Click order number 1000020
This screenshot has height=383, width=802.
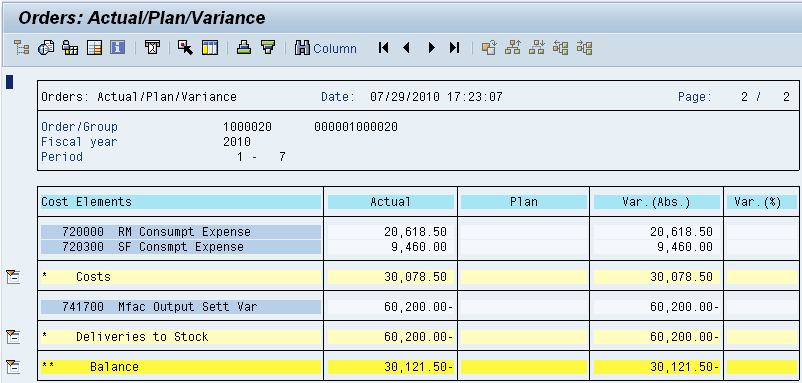pyautogui.click(x=248, y=127)
